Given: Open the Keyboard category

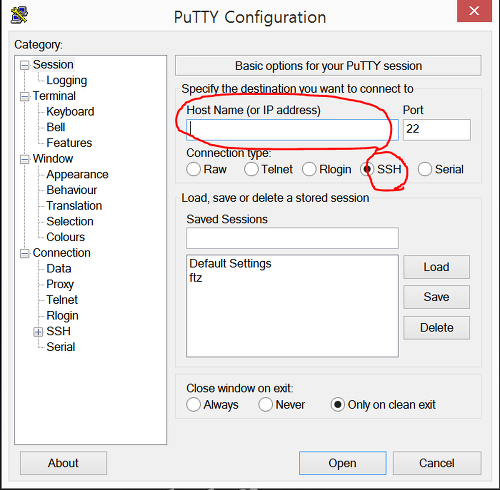Looking at the screenshot, I should [70, 112].
